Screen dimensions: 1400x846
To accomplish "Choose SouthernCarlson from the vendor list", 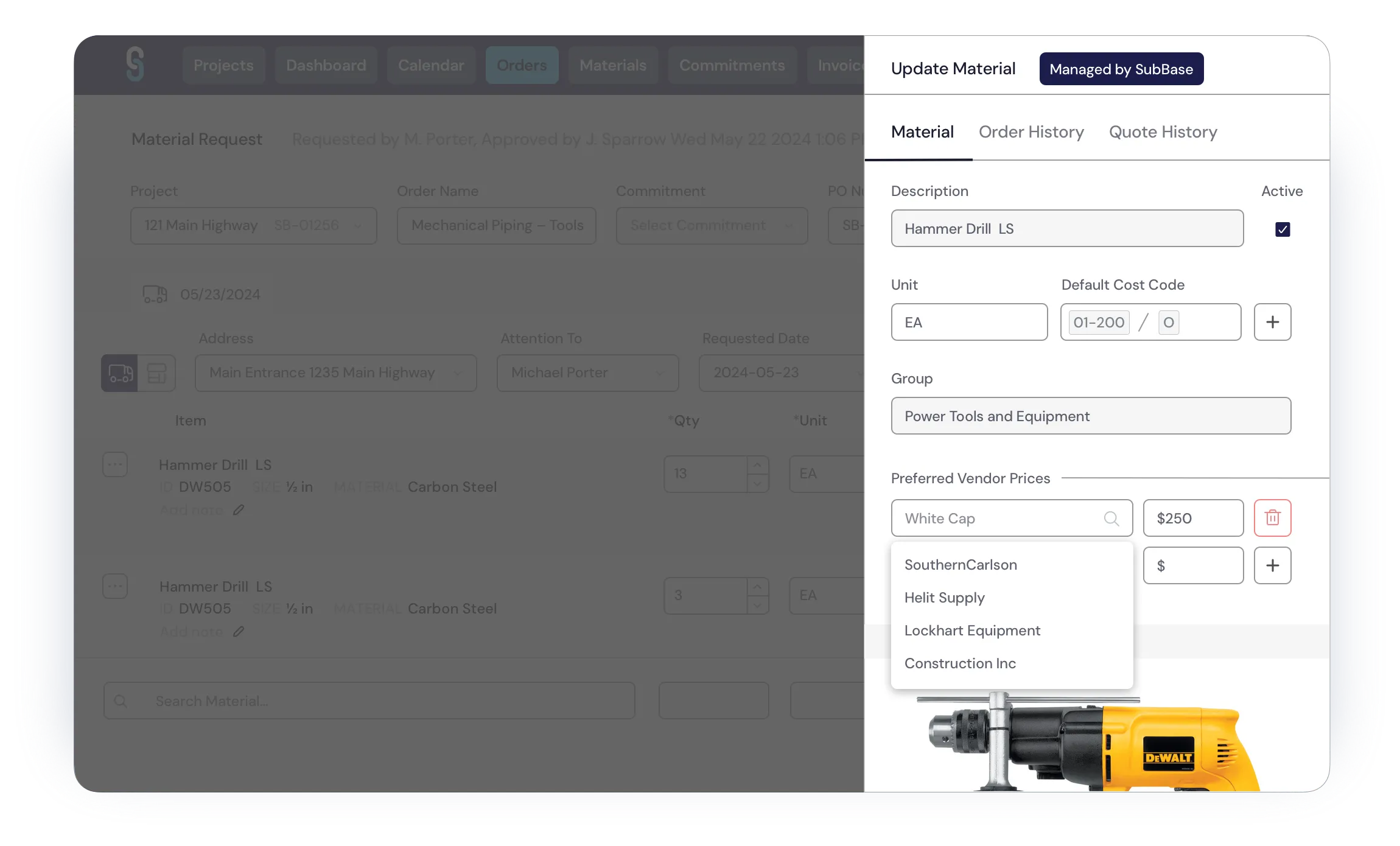I will point(1012,565).
